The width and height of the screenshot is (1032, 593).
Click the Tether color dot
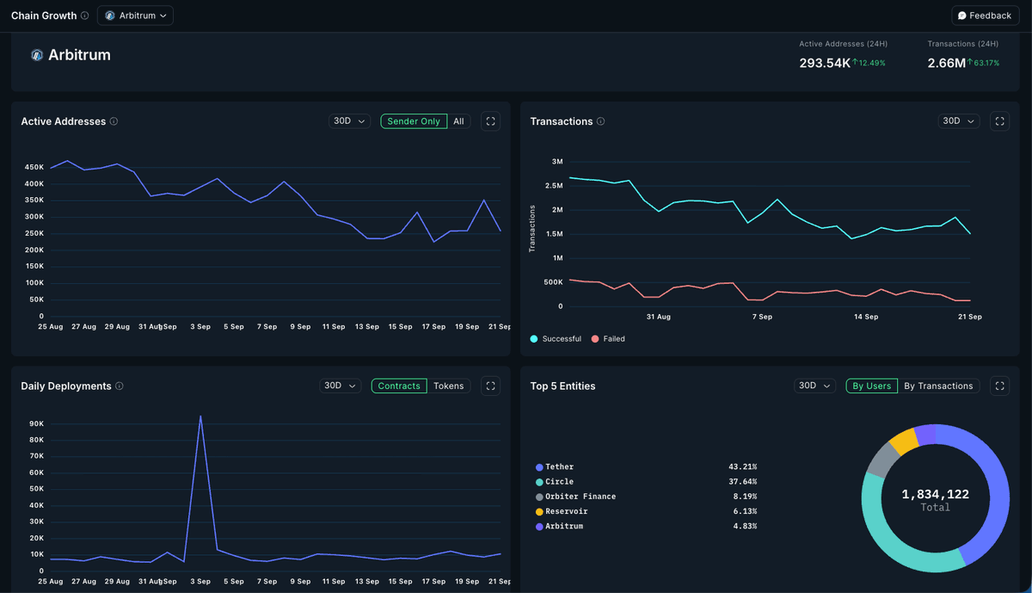click(x=539, y=467)
